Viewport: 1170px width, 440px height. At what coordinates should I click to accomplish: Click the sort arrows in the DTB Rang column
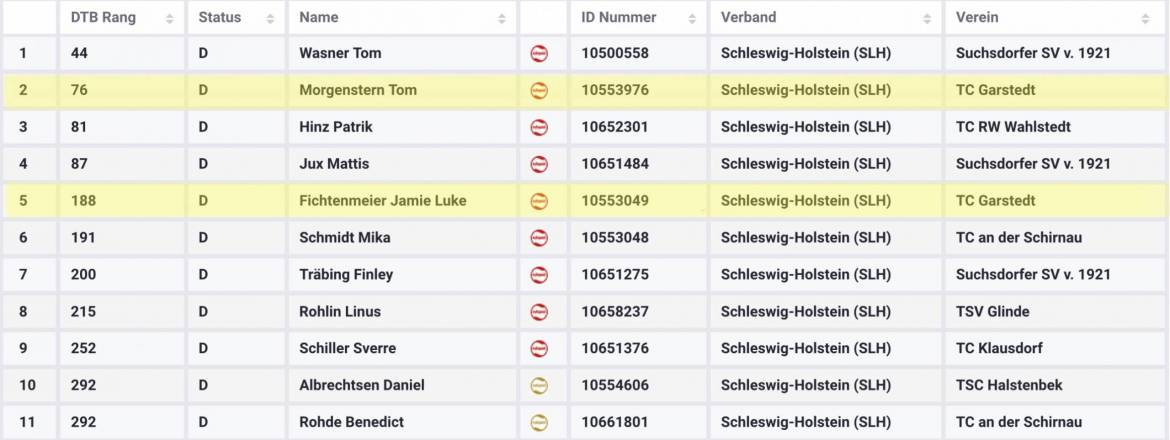[x=169, y=18]
